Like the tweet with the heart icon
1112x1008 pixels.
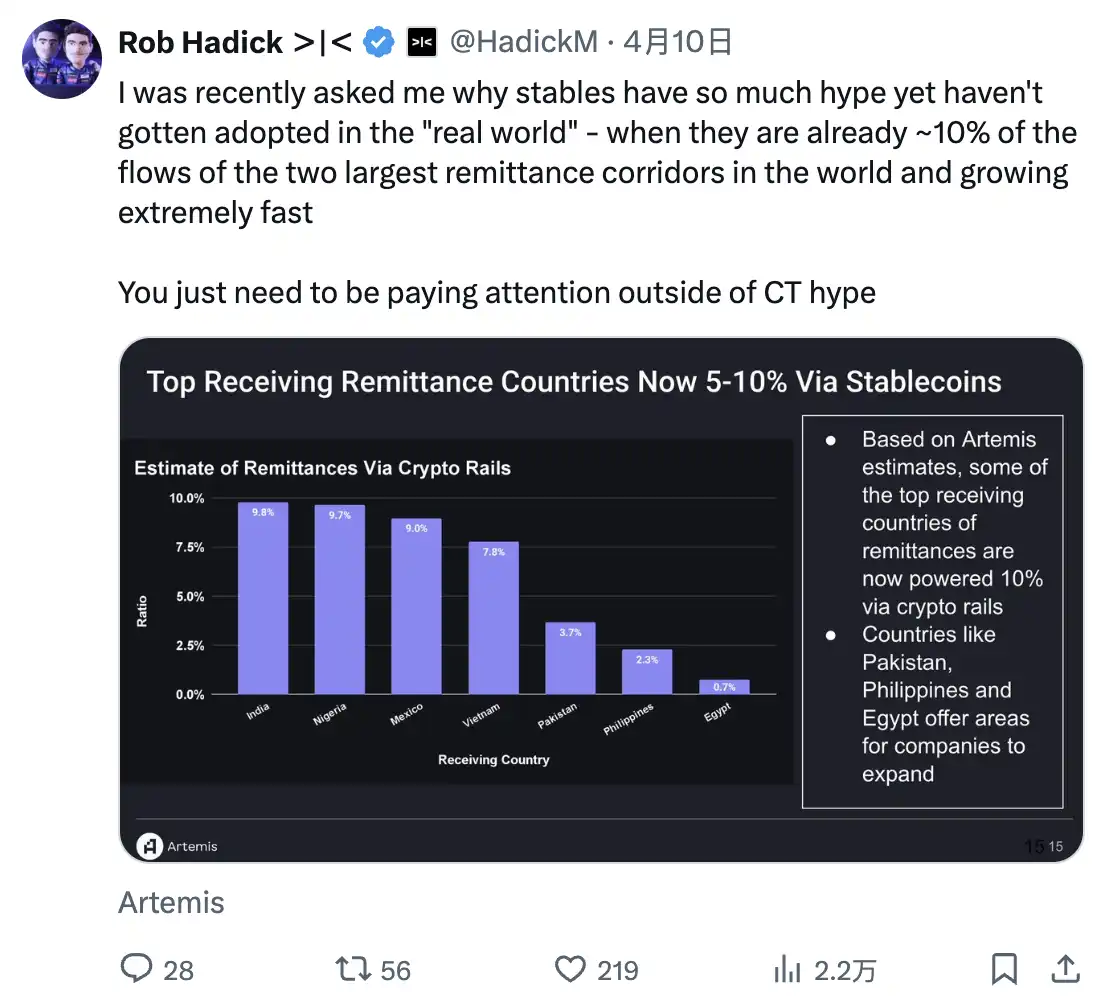point(570,969)
